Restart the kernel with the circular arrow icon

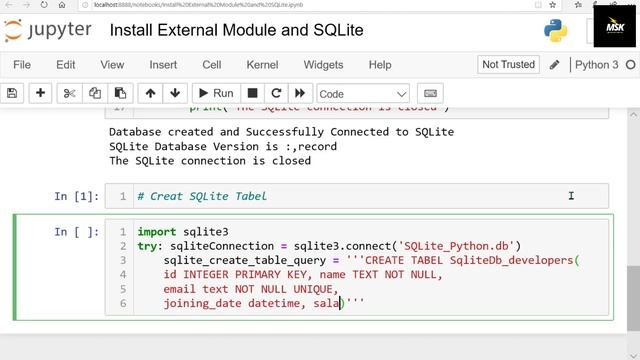[276, 93]
